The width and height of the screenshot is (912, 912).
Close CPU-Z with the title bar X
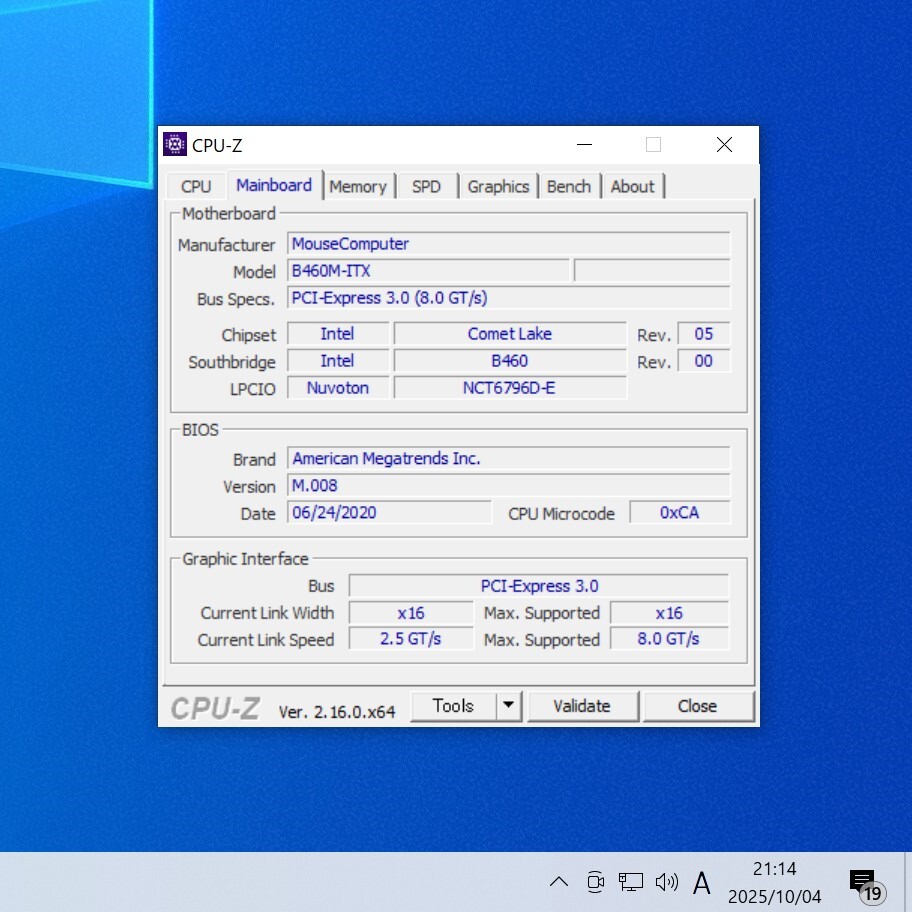click(724, 145)
